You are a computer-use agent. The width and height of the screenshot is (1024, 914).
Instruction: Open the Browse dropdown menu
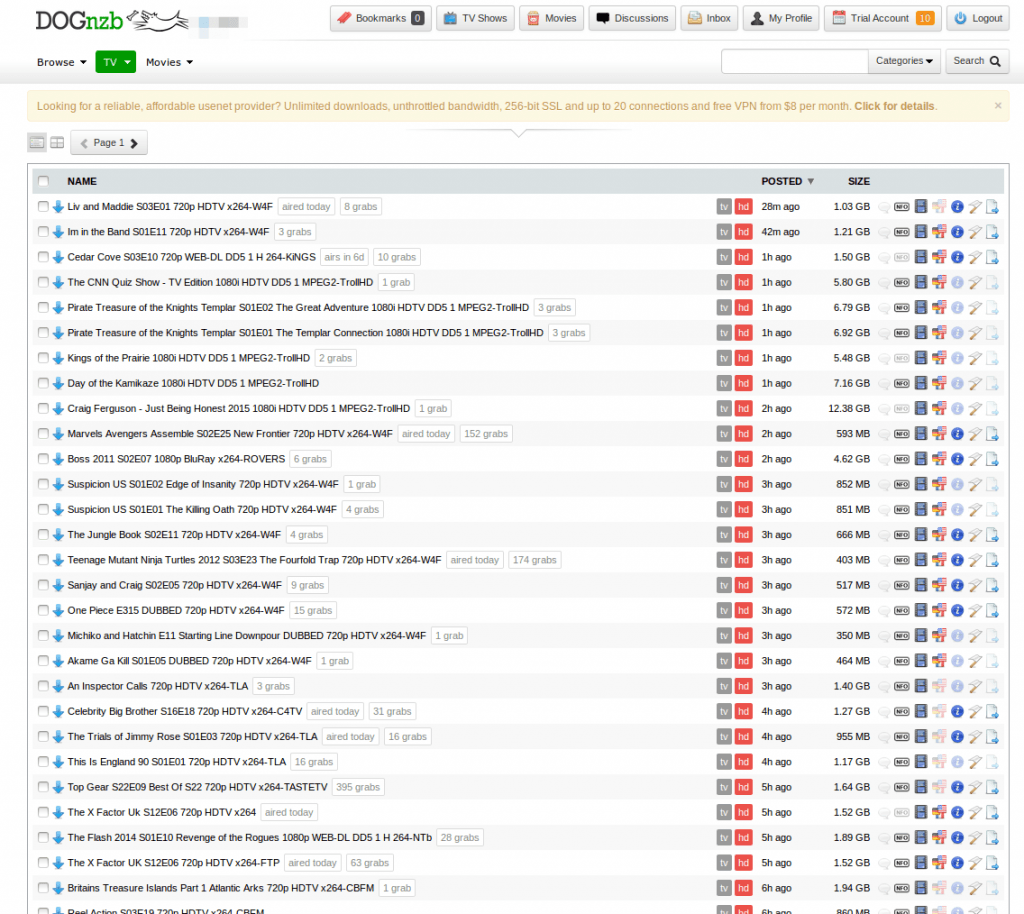point(61,62)
